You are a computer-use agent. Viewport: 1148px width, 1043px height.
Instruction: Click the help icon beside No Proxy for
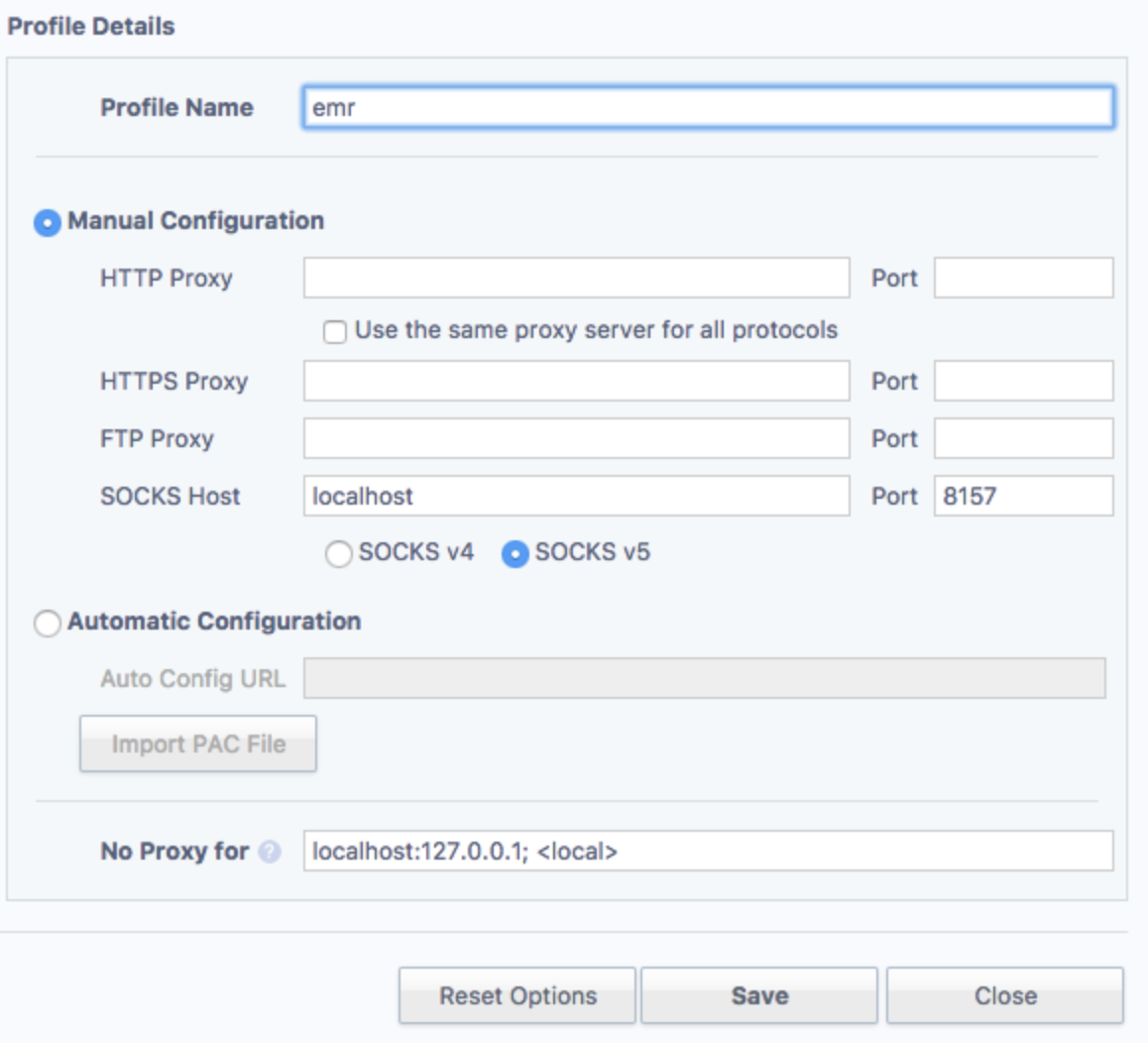pos(270,852)
